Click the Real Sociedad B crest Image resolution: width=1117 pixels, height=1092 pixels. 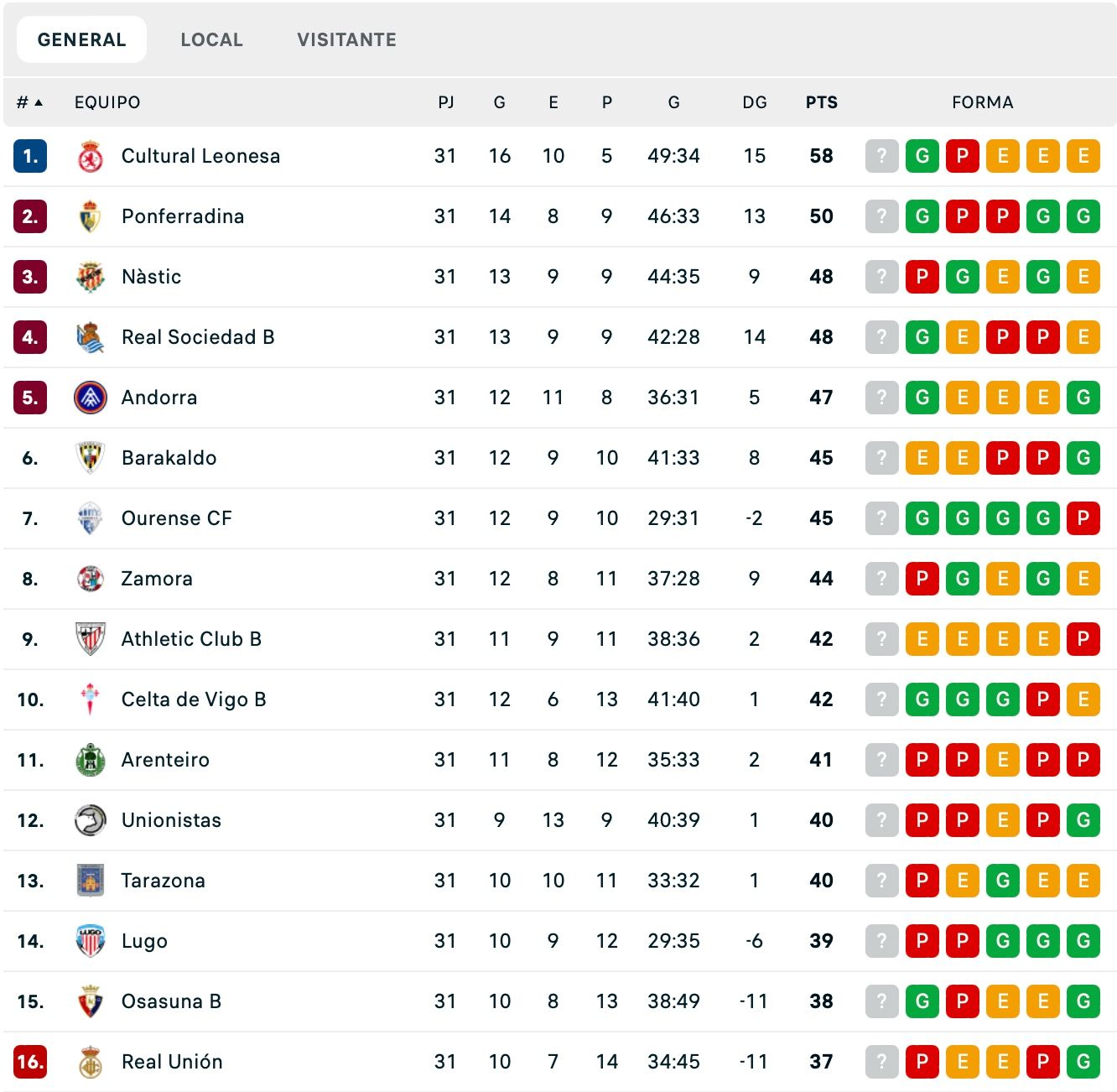(90, 337)
